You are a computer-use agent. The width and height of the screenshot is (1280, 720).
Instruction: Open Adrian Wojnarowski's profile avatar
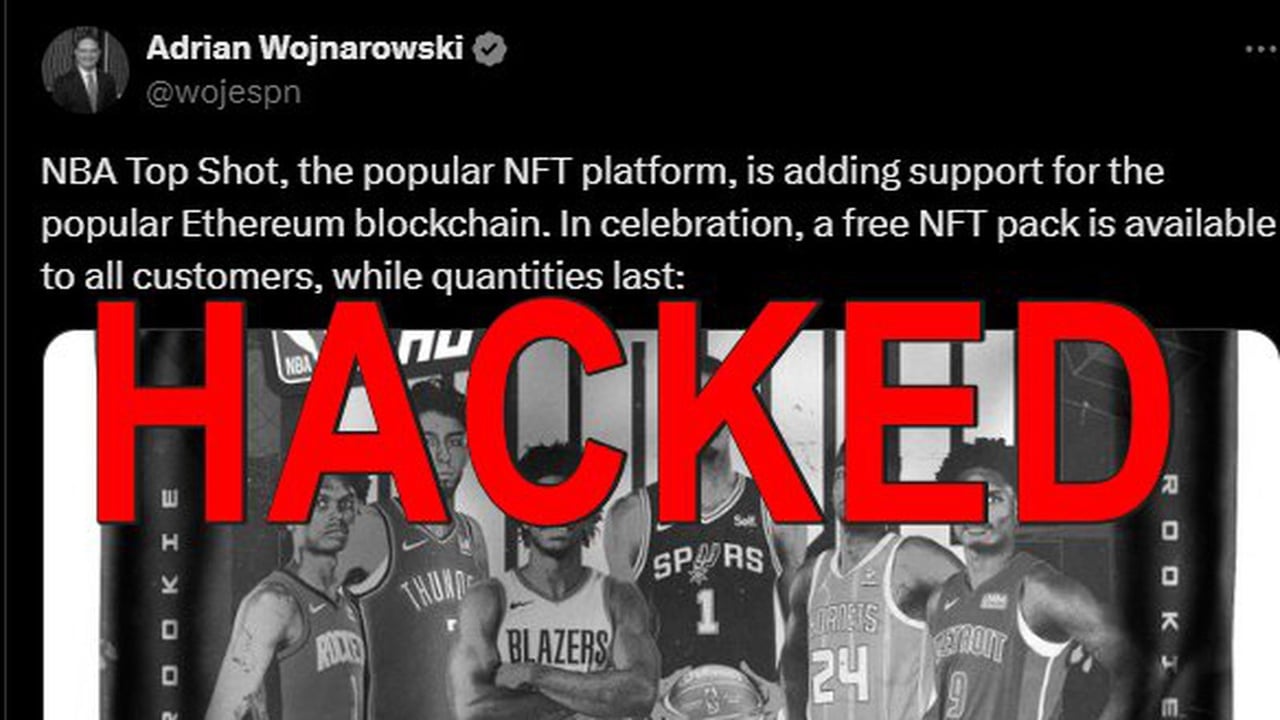pyautogui.click(x=85, y=69)
